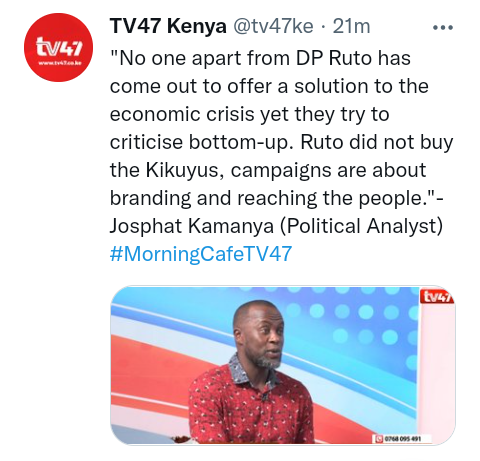Click the name Josphat Kamanya in tweet
480x461 pixels.
[192, 226]
